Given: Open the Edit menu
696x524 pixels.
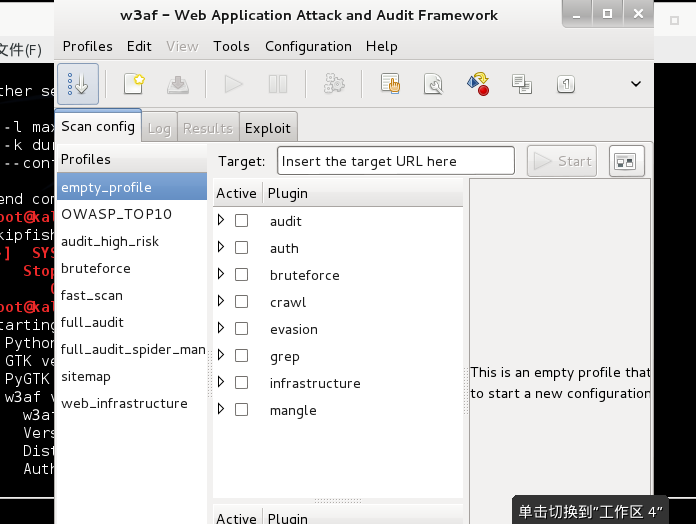Looking at the screenshot, I should pos(139,46).
